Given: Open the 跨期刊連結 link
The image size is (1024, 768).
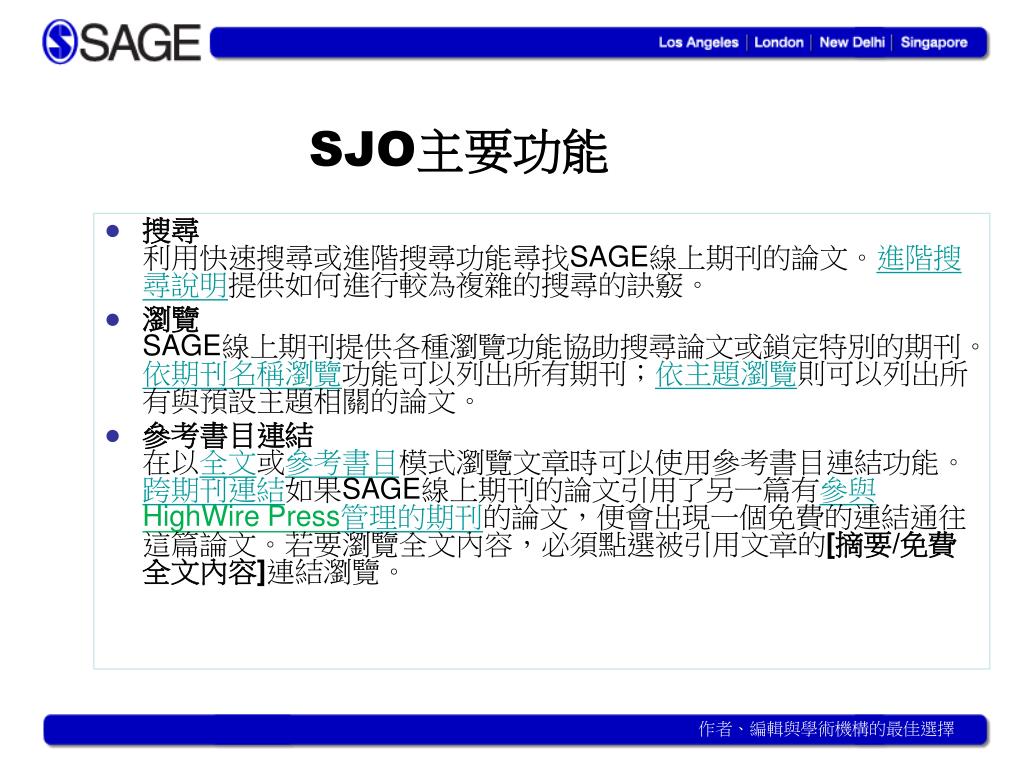Looking at the screenshot, I should 214,490.
